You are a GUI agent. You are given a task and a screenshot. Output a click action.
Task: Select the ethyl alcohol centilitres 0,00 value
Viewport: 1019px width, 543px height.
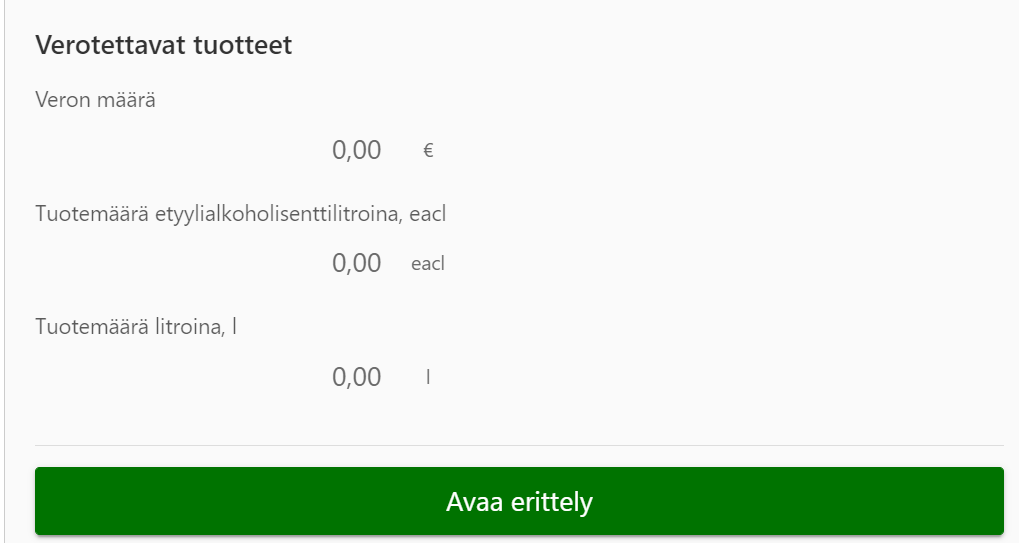pyautogui.click(x=357, y=264)
